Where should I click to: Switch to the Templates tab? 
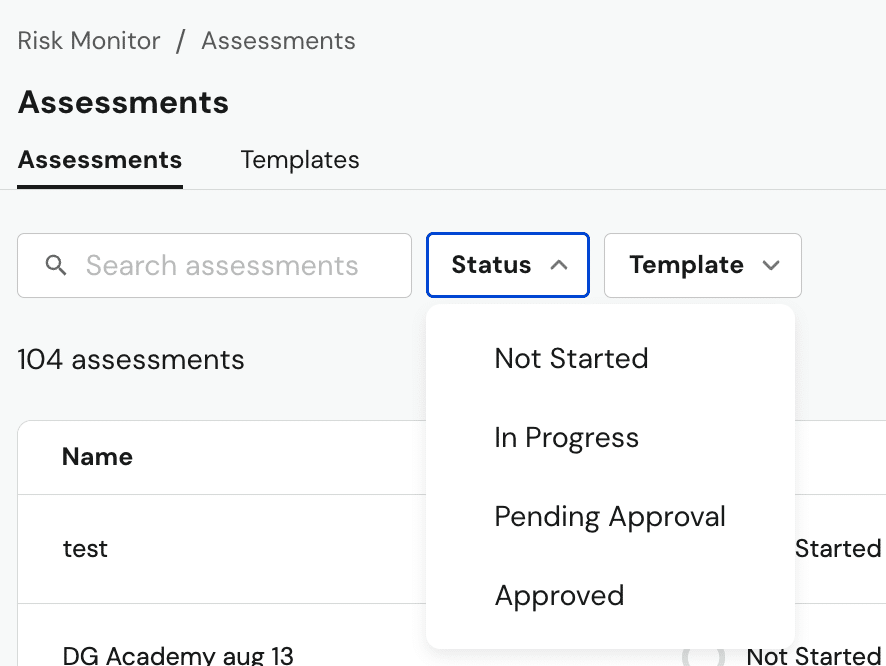pyautogui.click(x=300, y=160)
